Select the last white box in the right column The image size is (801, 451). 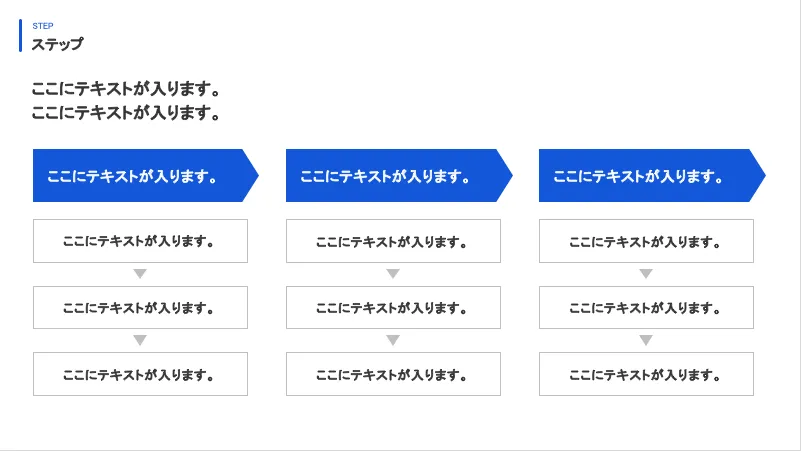[x=646, y=374]
